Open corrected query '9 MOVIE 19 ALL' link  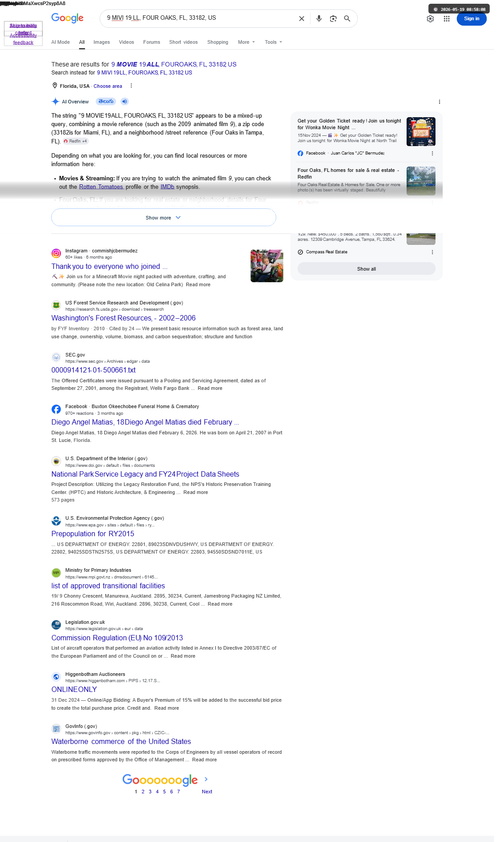[173, 64]
